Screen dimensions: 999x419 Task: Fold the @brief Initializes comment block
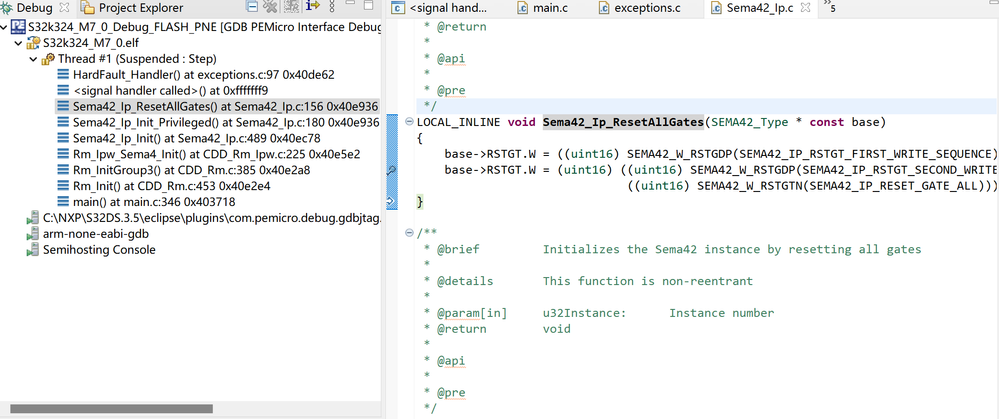tap(409, 233)
